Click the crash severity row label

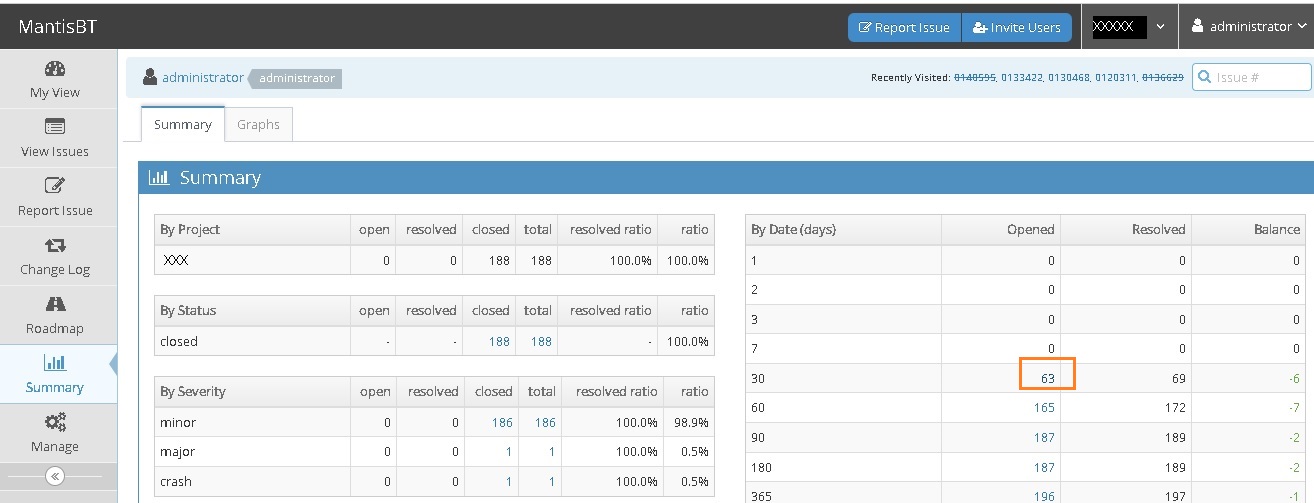(x=175, y=481)
